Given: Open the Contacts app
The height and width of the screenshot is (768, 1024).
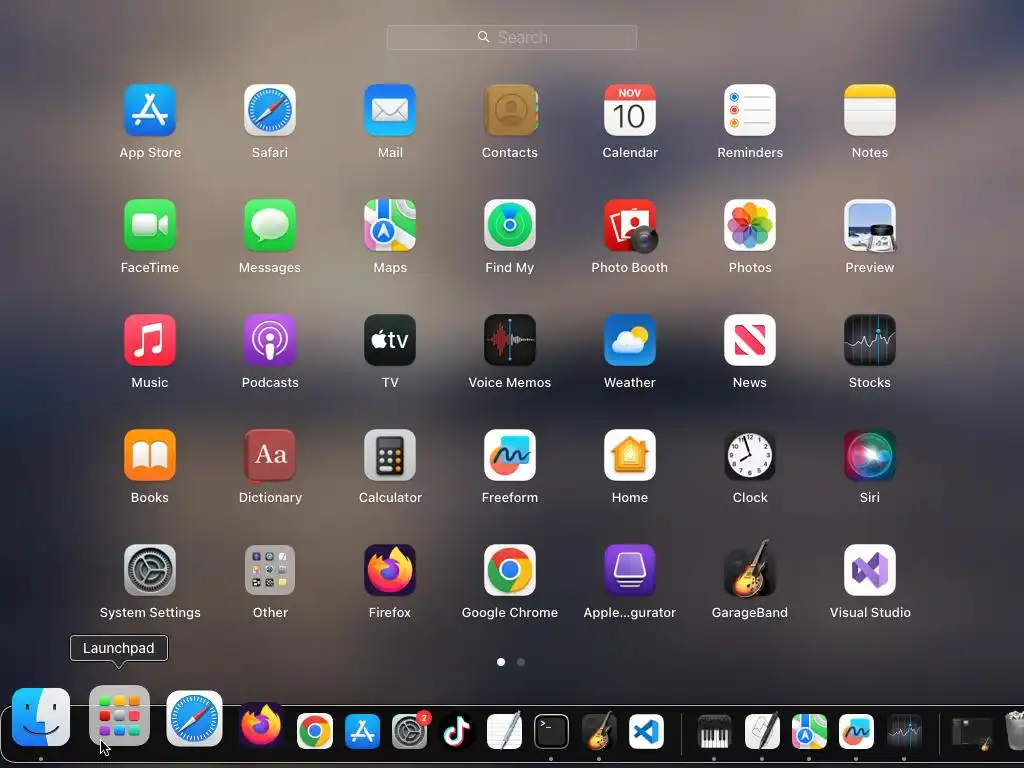Looking at the screenshot, I should [x=510, y=110].
